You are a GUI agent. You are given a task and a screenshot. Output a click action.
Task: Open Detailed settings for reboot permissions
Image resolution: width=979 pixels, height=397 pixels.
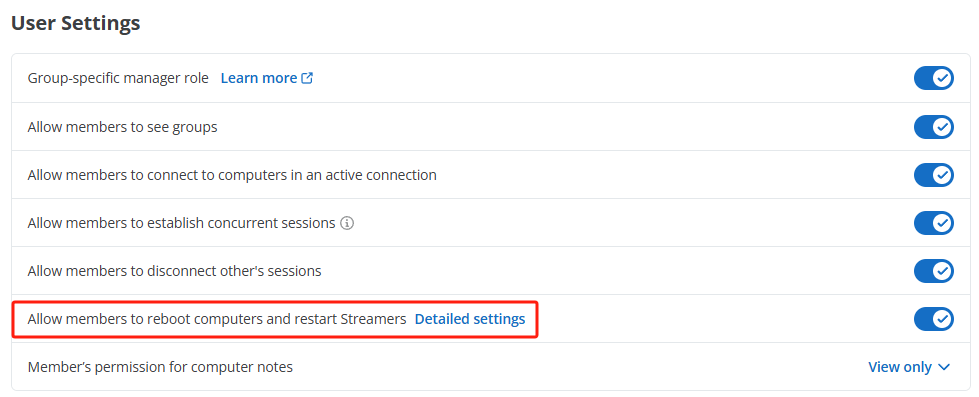tap(470, 319)
